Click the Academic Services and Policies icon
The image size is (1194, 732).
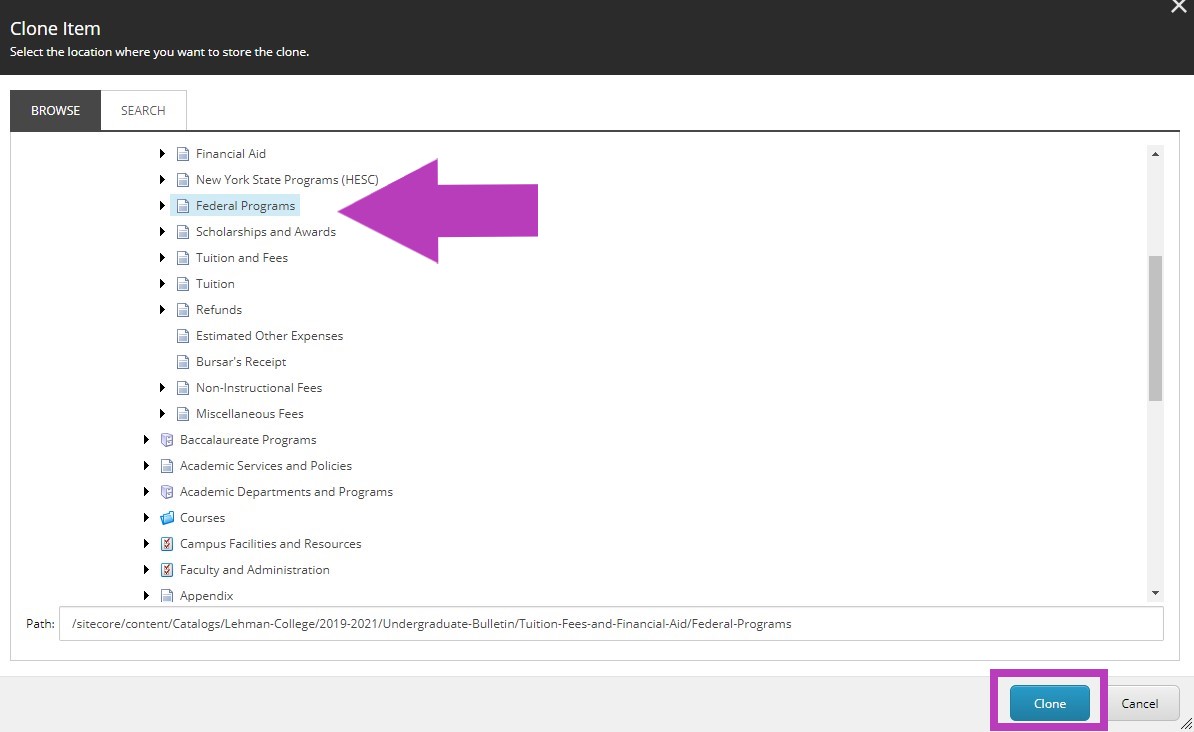click(167, 465)
